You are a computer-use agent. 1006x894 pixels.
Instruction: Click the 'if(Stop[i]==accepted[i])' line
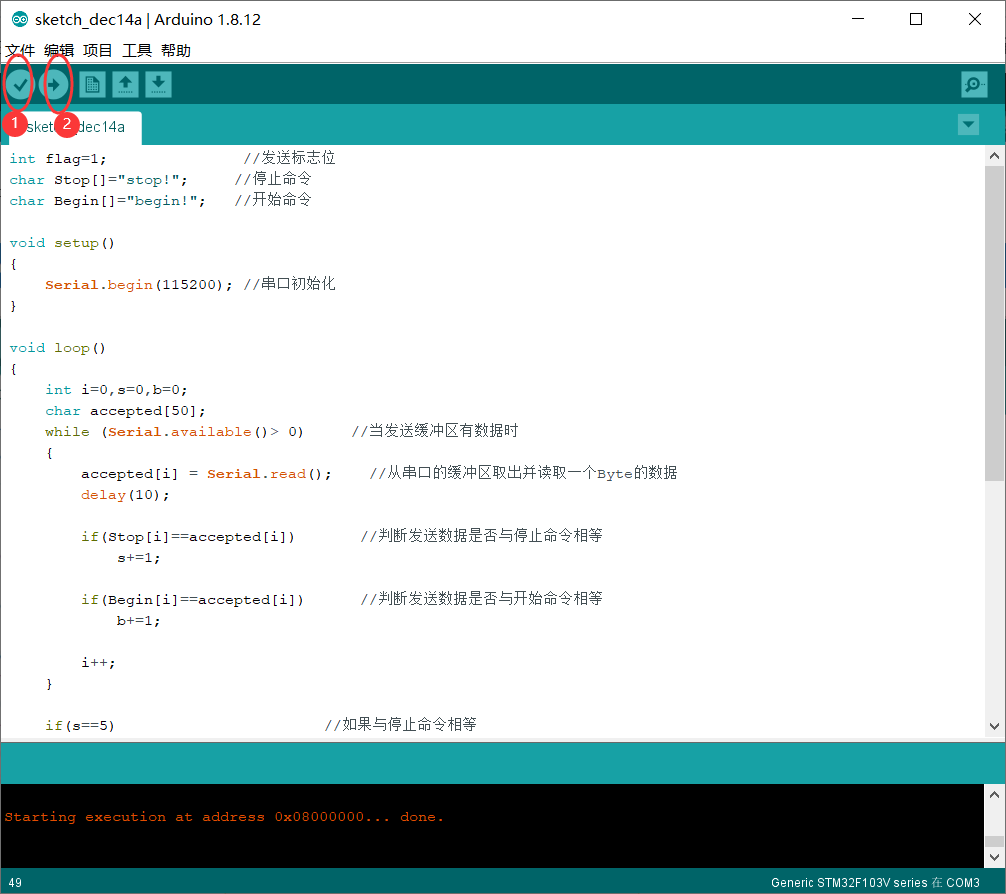(x=188, y=537)
